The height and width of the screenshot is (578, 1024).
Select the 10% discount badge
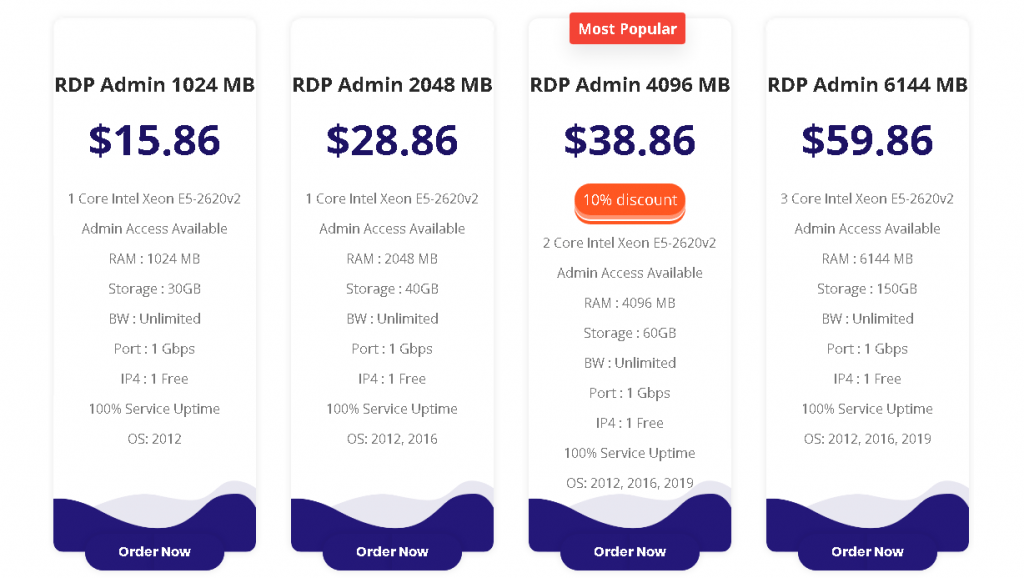click(x=629, y=202)
